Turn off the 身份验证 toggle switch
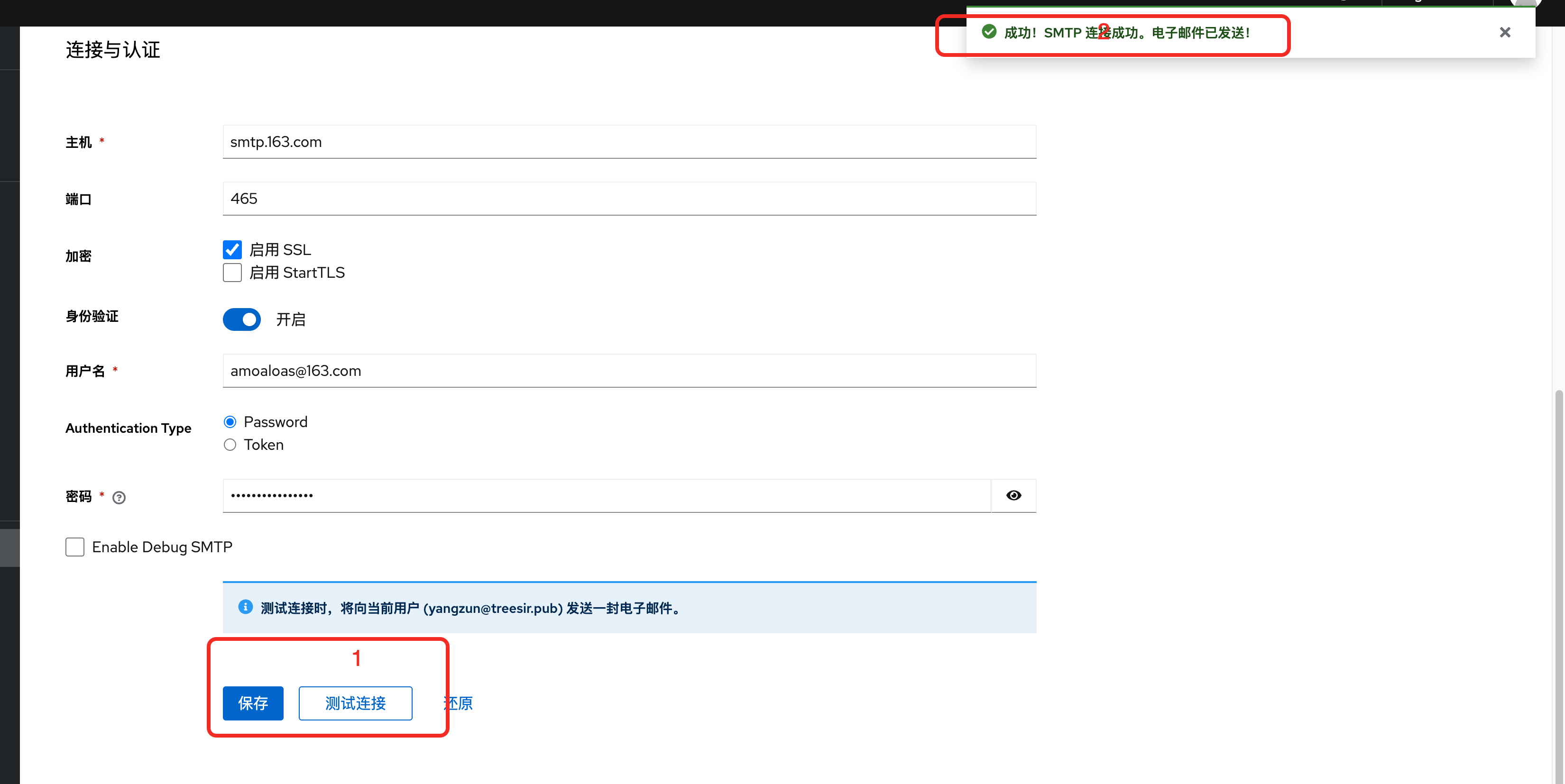 click(x=242, y=319)
